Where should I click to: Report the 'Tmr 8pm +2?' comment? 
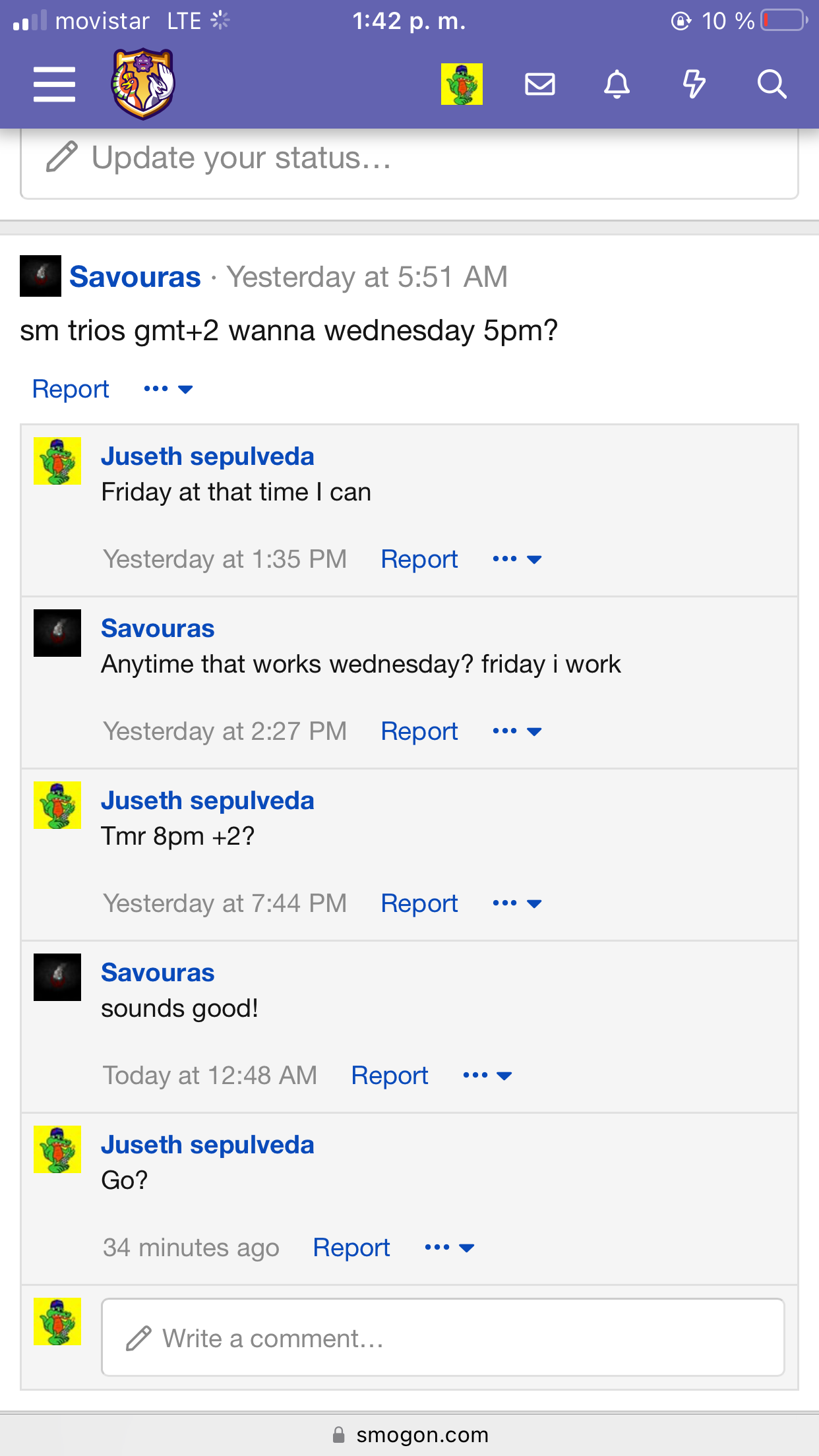(419, 903)
